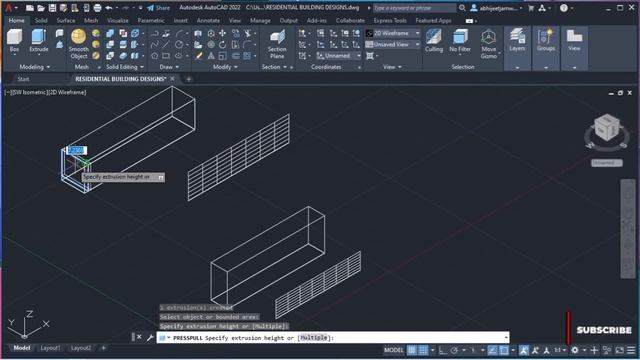Click the keyword search input field
The image size is (640, 360).
[x=414, y=8]
